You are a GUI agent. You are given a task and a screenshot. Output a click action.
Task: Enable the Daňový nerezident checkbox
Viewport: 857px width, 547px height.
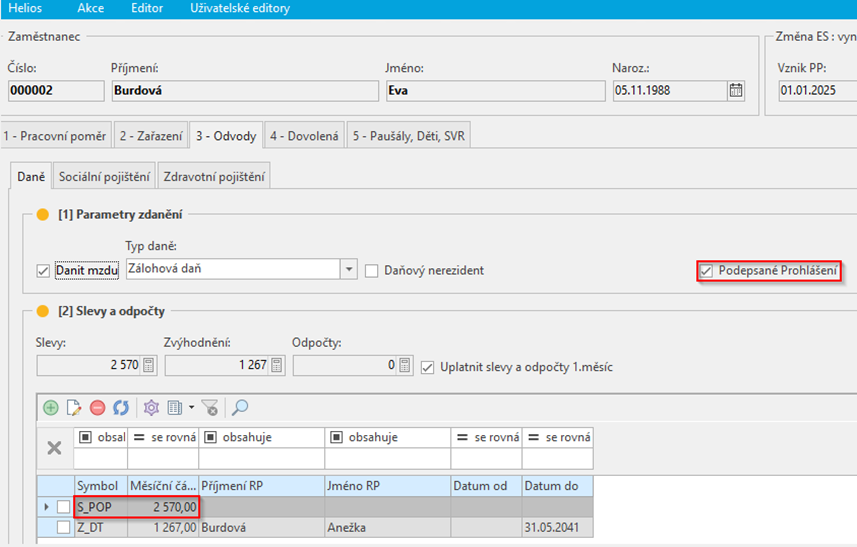pos(372,270)
